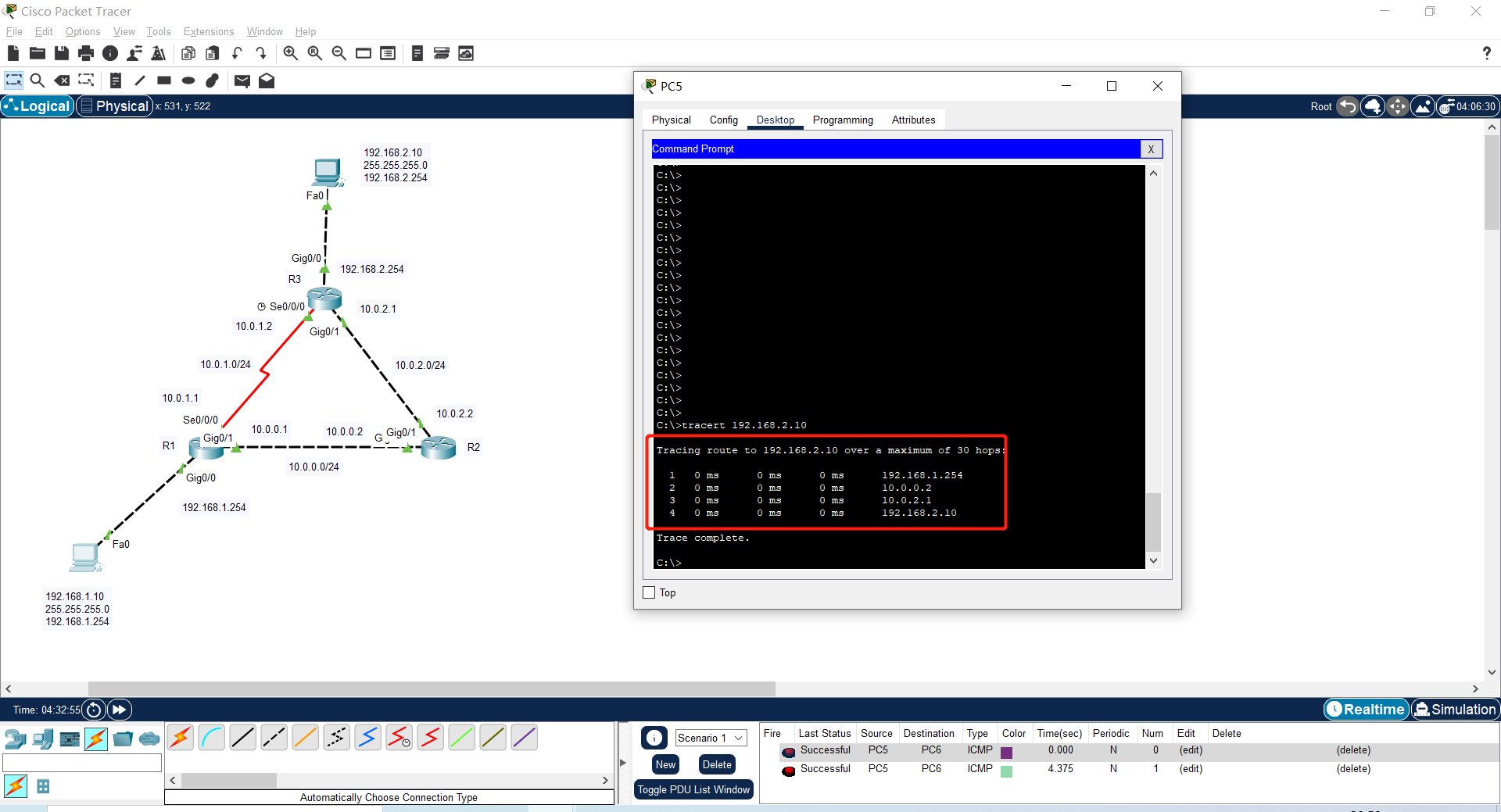Click router R3 in the topology
The width and height of the screenshot is (1501, 812).
click(324, 299)
